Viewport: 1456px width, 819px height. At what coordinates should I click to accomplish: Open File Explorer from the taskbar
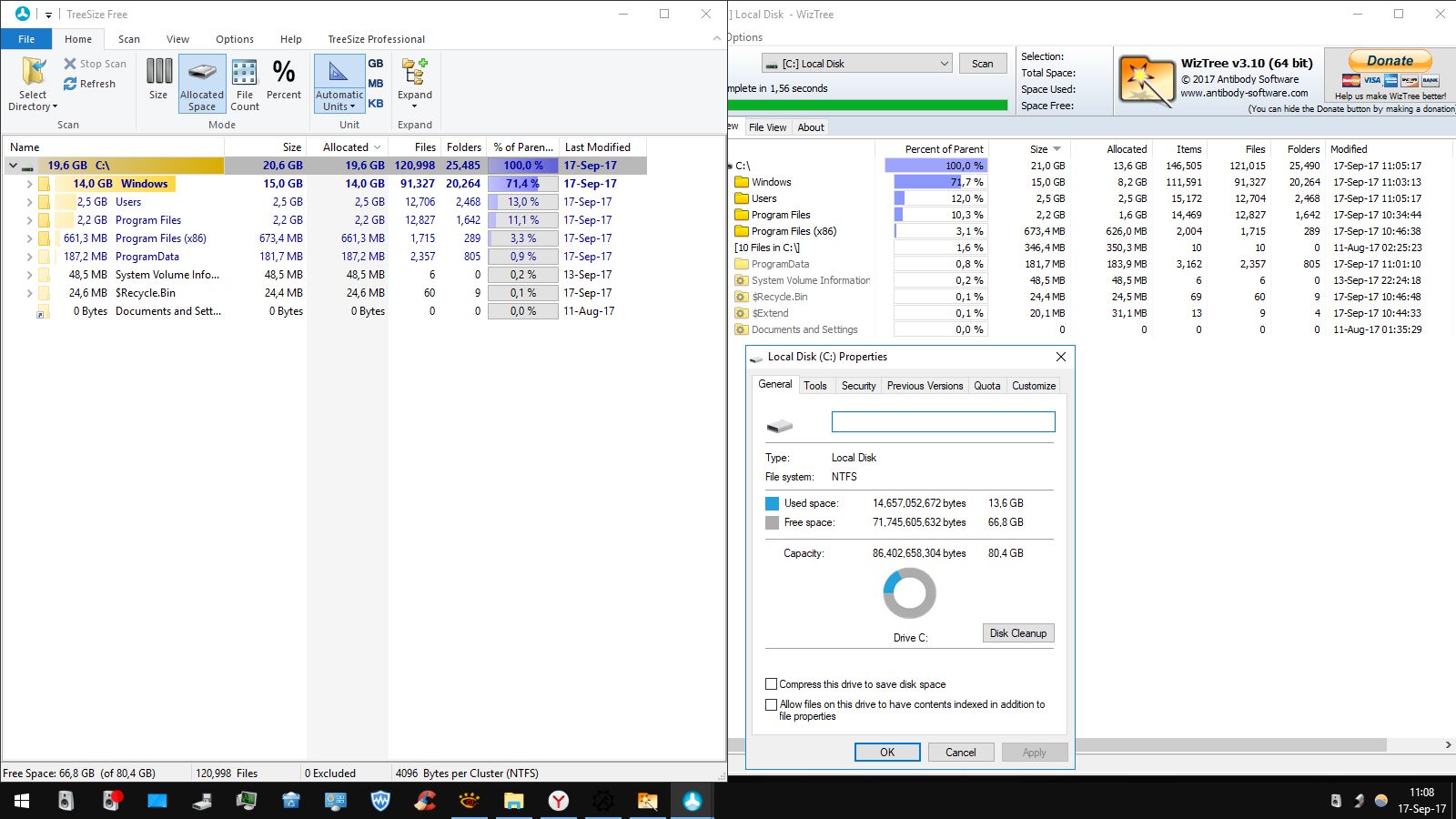514,801
